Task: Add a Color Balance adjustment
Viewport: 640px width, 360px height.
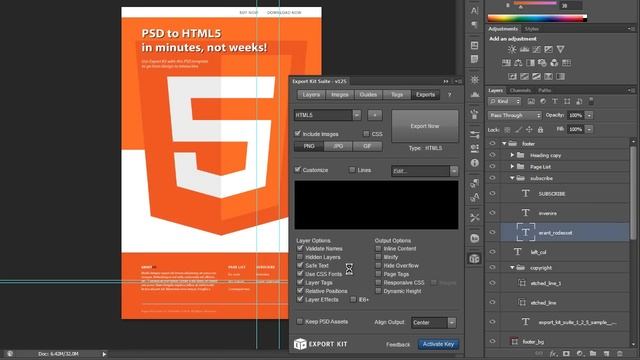Action: coord(518,63)
